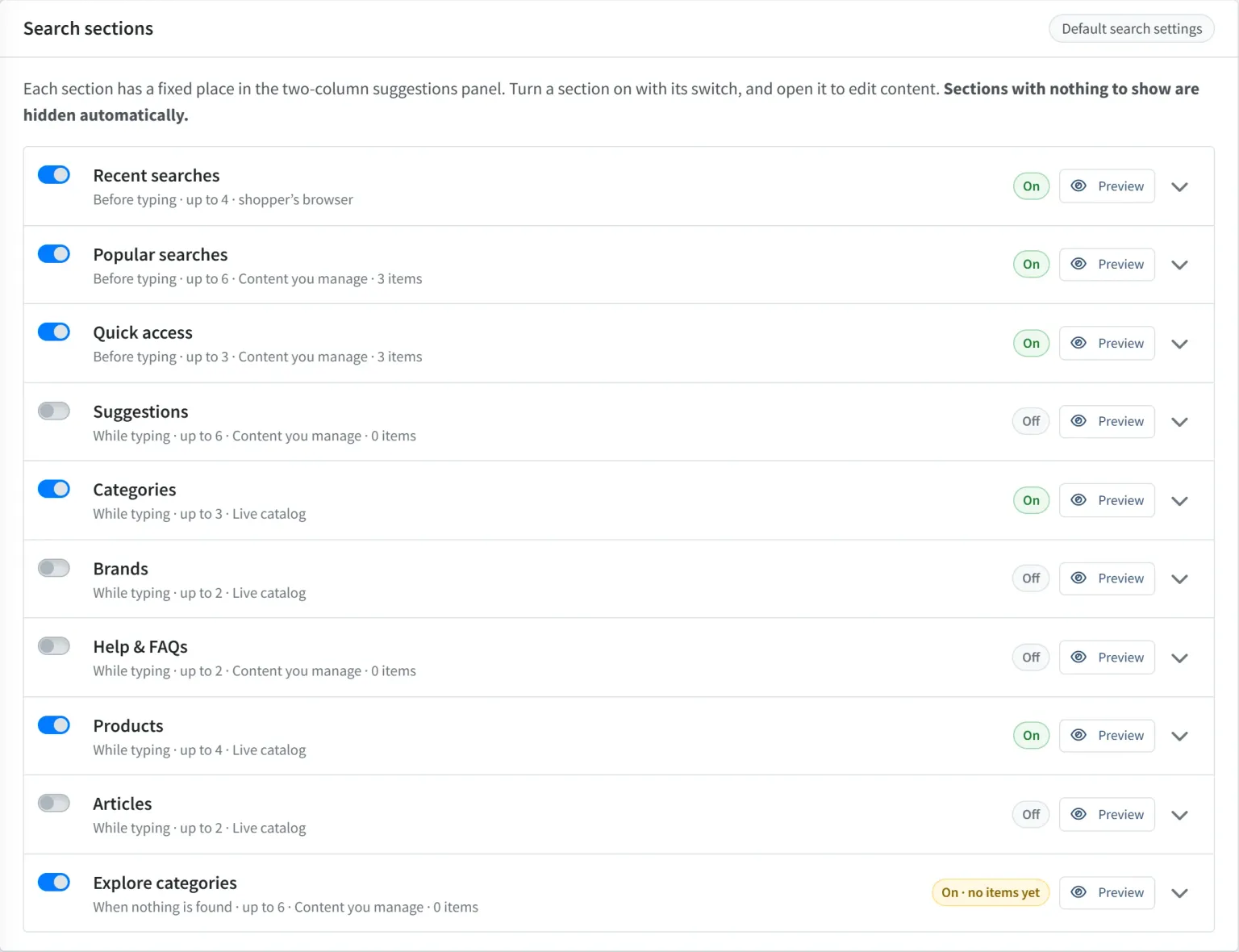Image resolution: width=1239 pixels, height=952 pixels.
Task: Preview the Recent searches section
Action: [1107, 186]
